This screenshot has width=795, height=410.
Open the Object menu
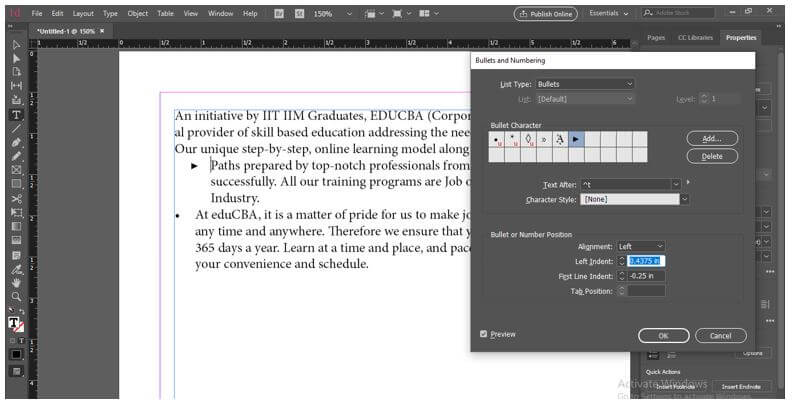[137, 14]
